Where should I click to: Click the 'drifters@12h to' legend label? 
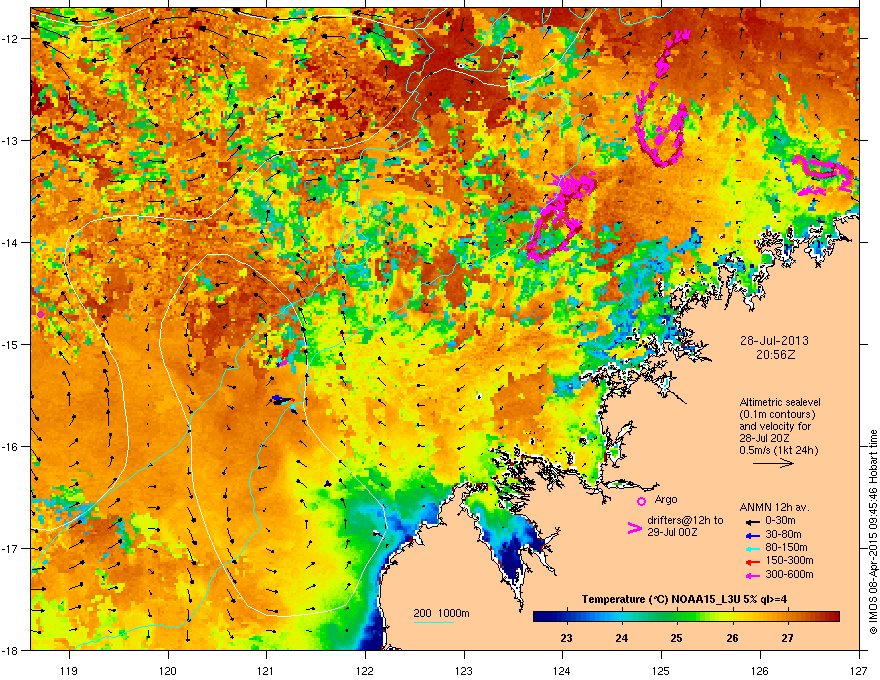(685, 521)
